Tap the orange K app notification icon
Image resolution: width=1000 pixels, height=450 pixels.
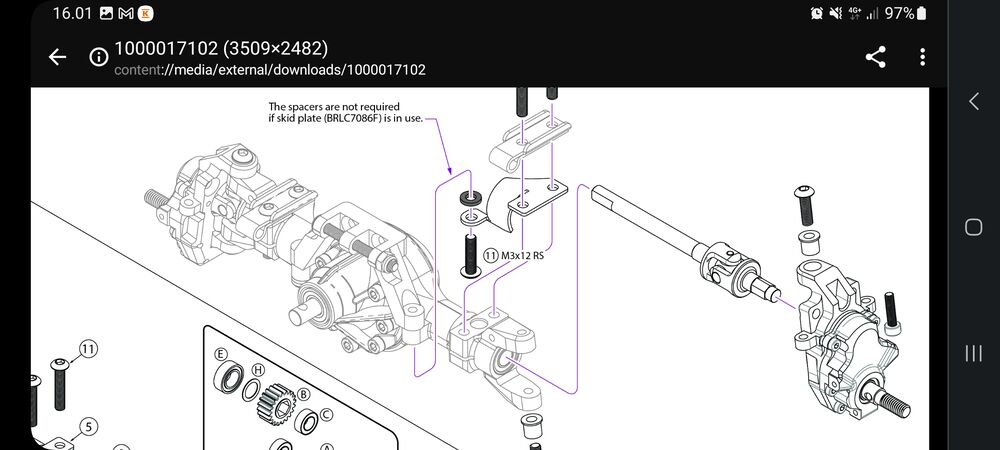146,13
